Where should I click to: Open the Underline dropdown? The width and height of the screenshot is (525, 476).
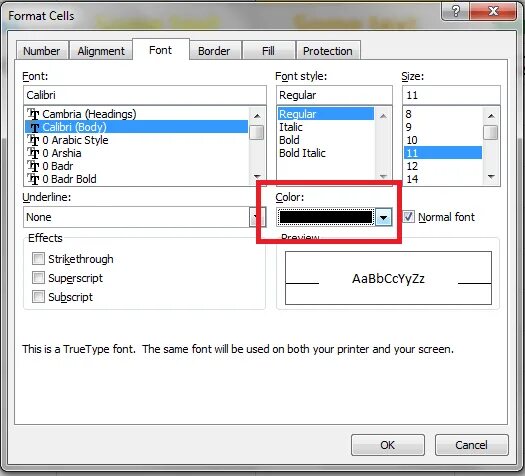[x=257, y=217]
